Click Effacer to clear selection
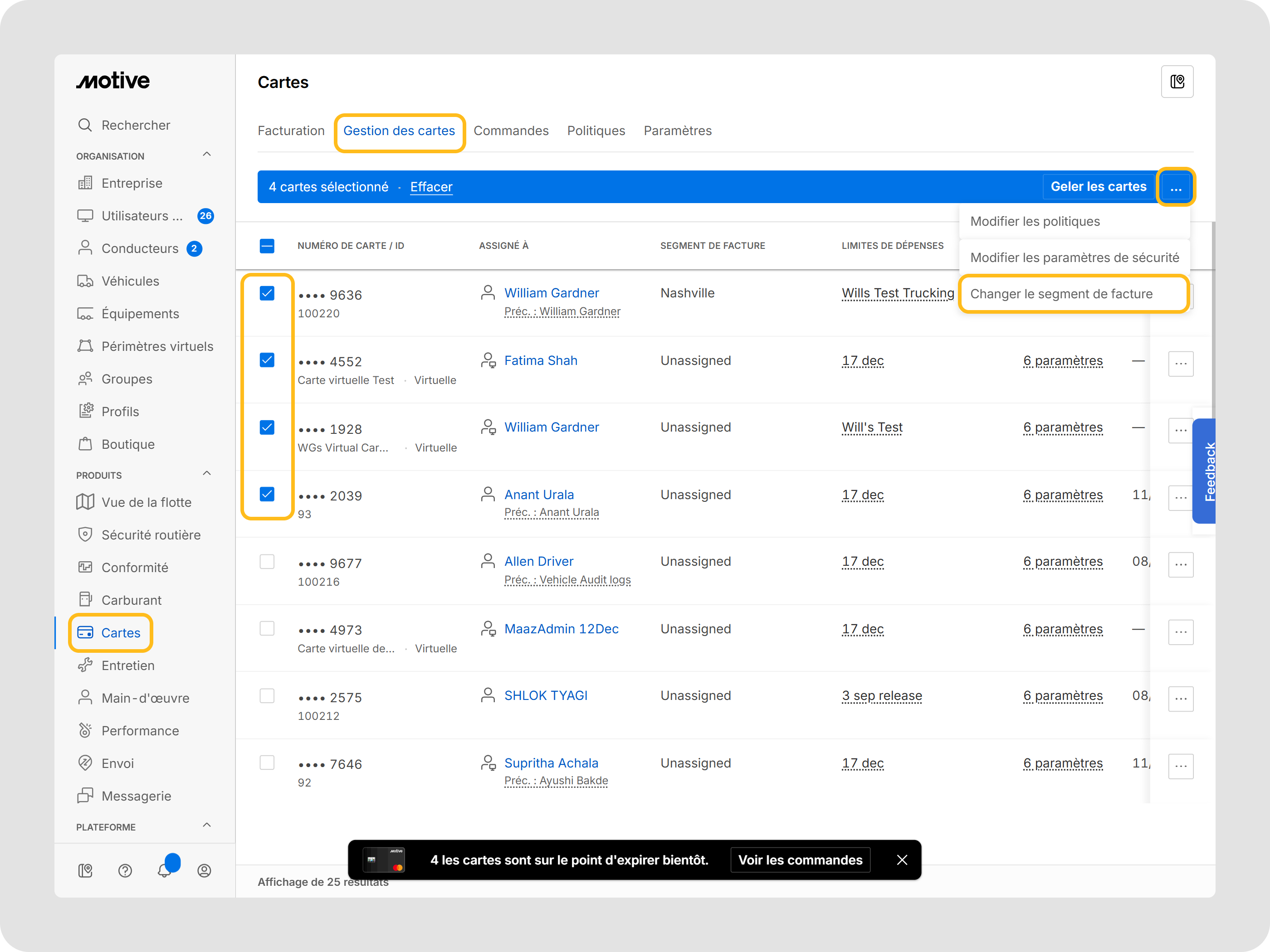The height and width of the screenshot is (952, 1270). coord(431,187)
